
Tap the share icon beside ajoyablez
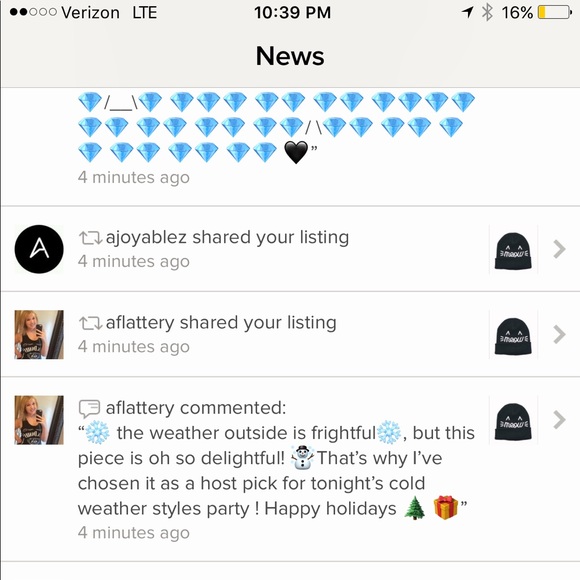[90, 238]
